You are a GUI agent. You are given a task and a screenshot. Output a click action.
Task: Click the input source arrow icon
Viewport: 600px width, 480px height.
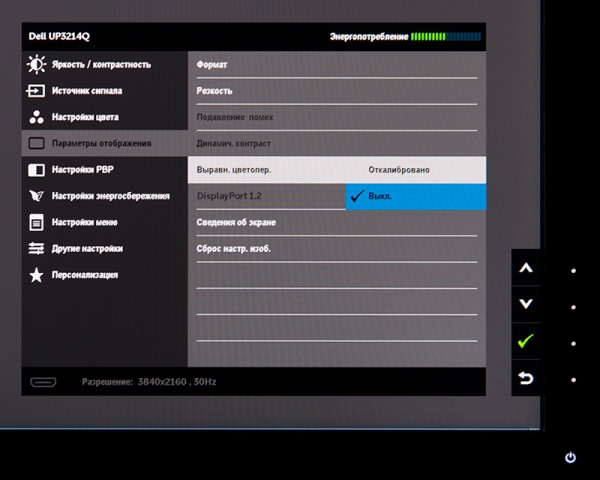click(36, 91)
